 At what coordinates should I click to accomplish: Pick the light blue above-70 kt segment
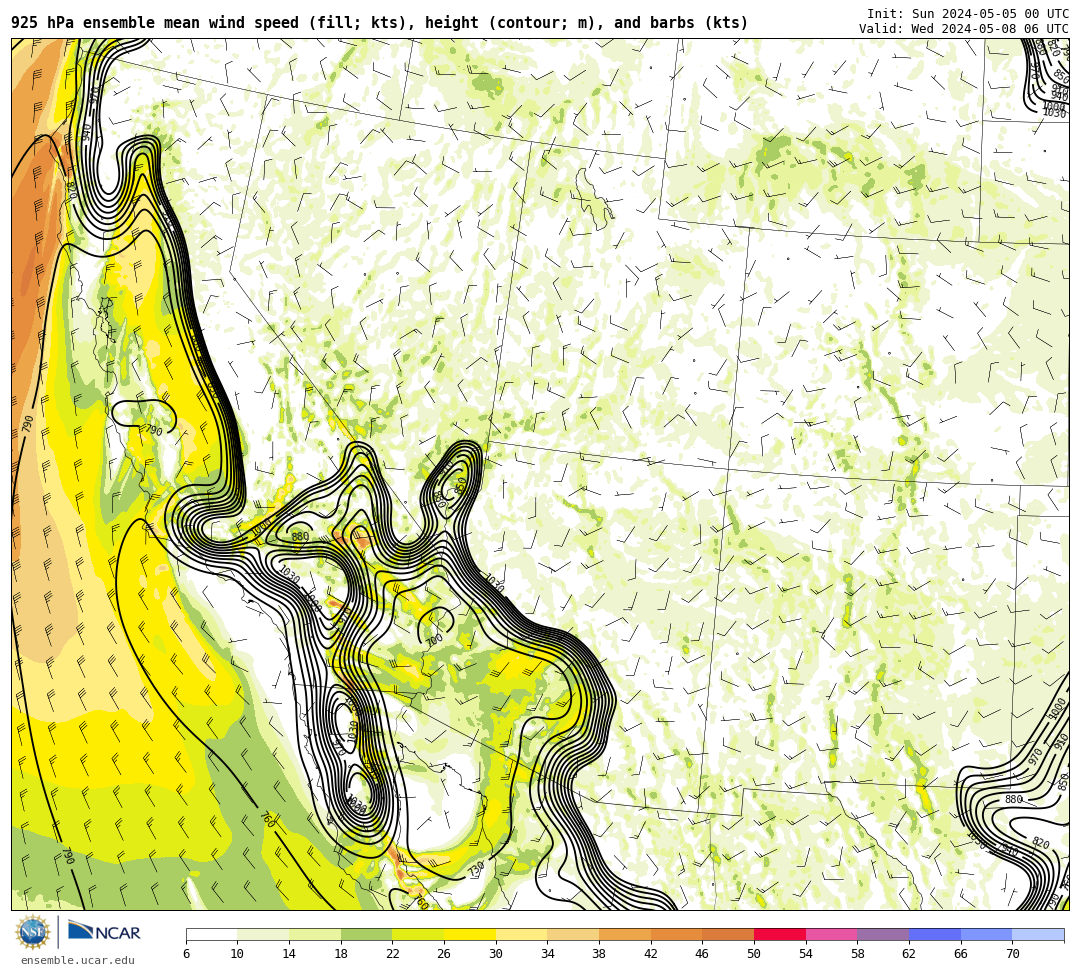click(x=1038, y=934)
